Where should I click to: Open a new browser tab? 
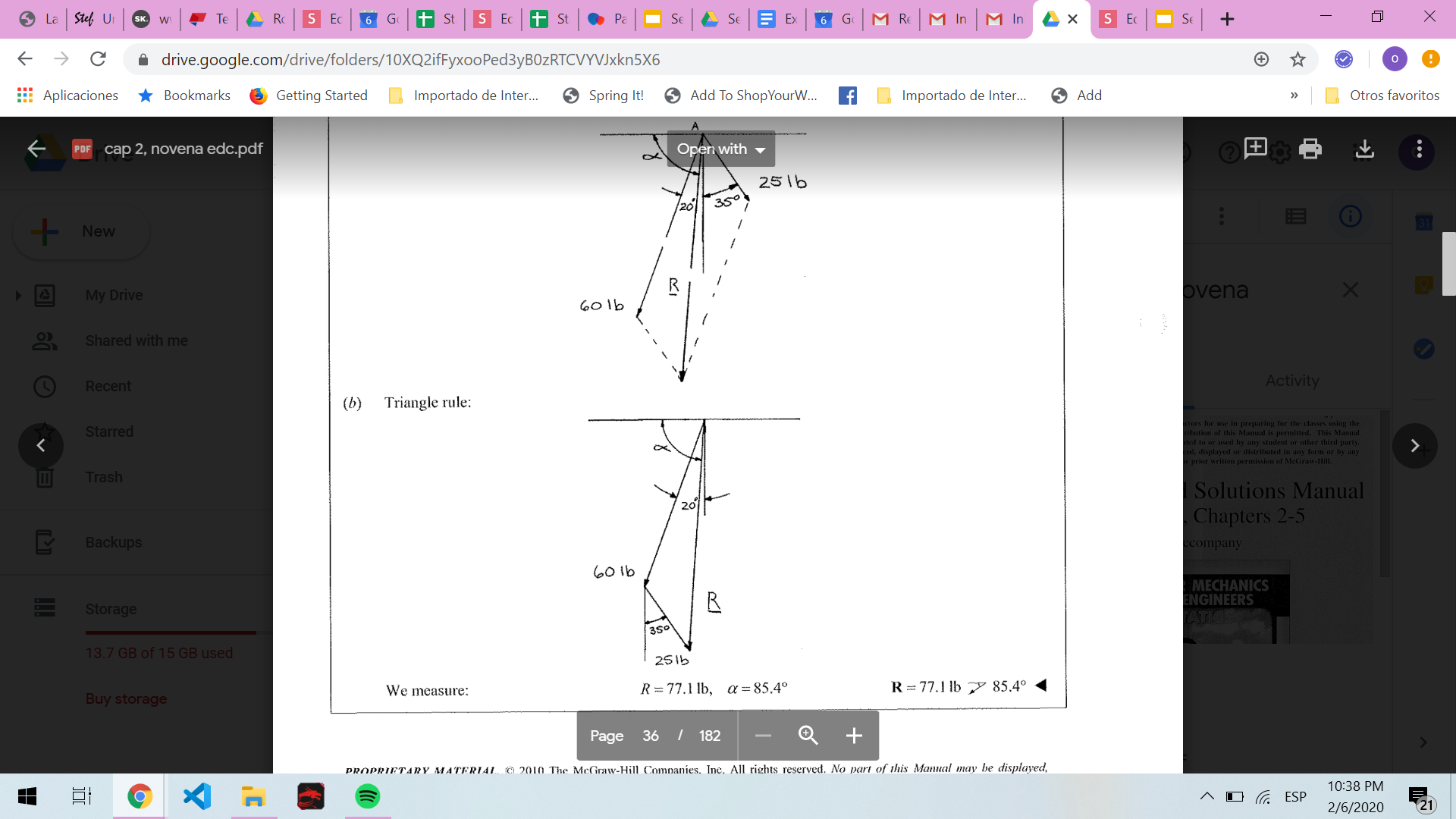[1227, 19]
